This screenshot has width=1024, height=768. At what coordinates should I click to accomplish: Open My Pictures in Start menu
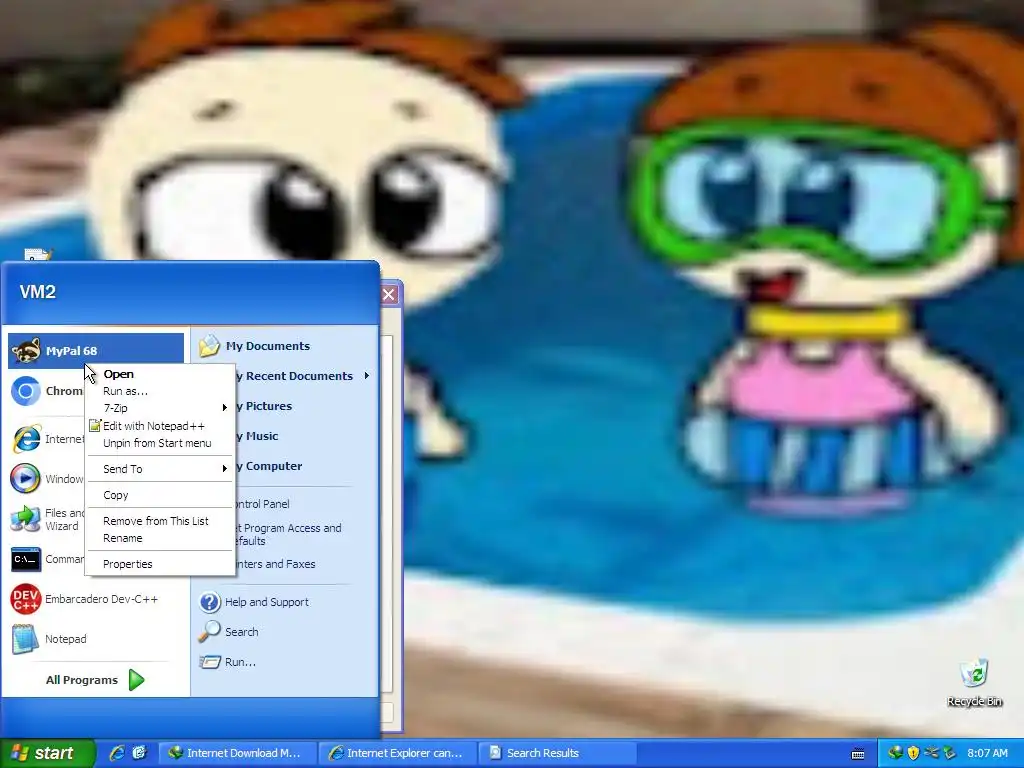pos(265,406)
